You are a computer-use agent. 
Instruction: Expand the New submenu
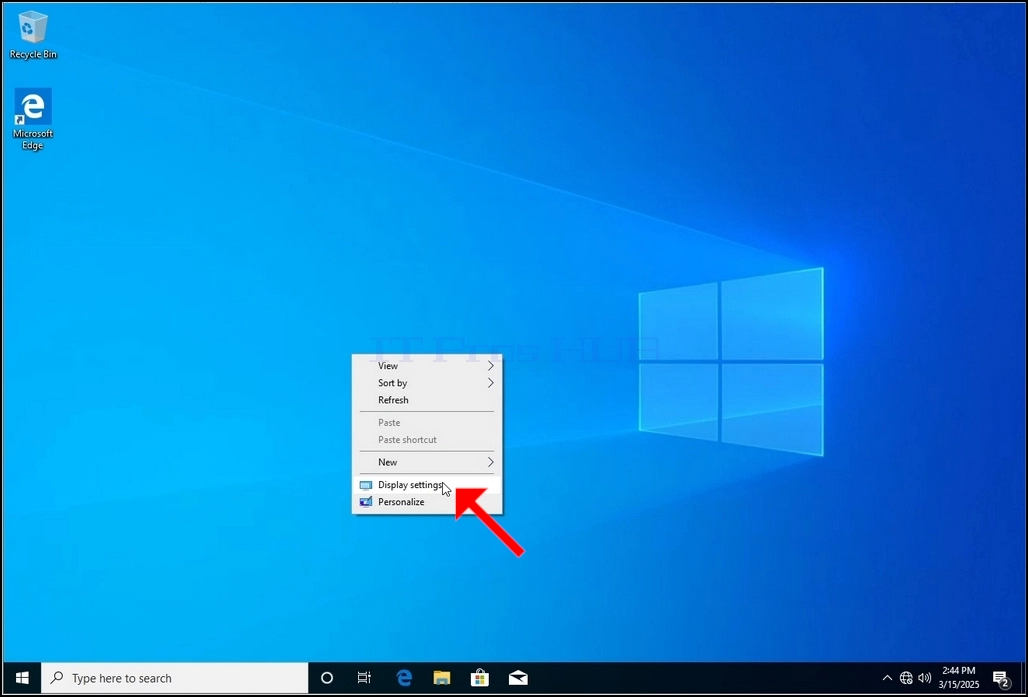(x=427, y=462)
